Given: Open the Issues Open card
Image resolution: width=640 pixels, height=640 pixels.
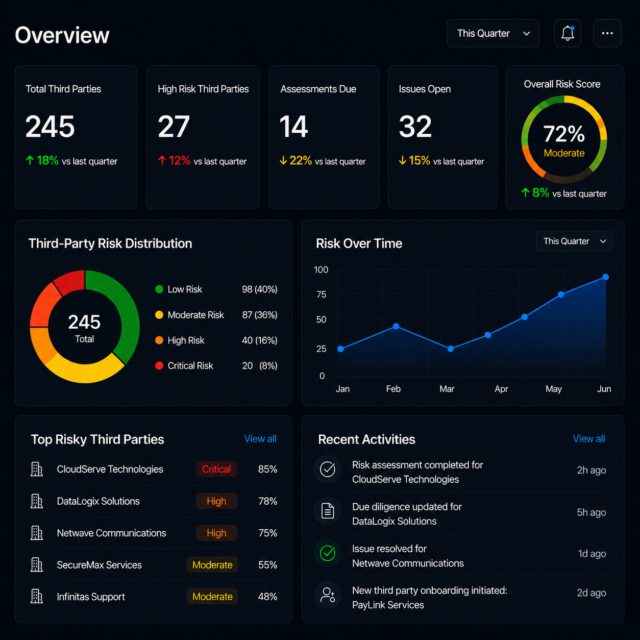Looking at the screenshot, I should point(442,137).
